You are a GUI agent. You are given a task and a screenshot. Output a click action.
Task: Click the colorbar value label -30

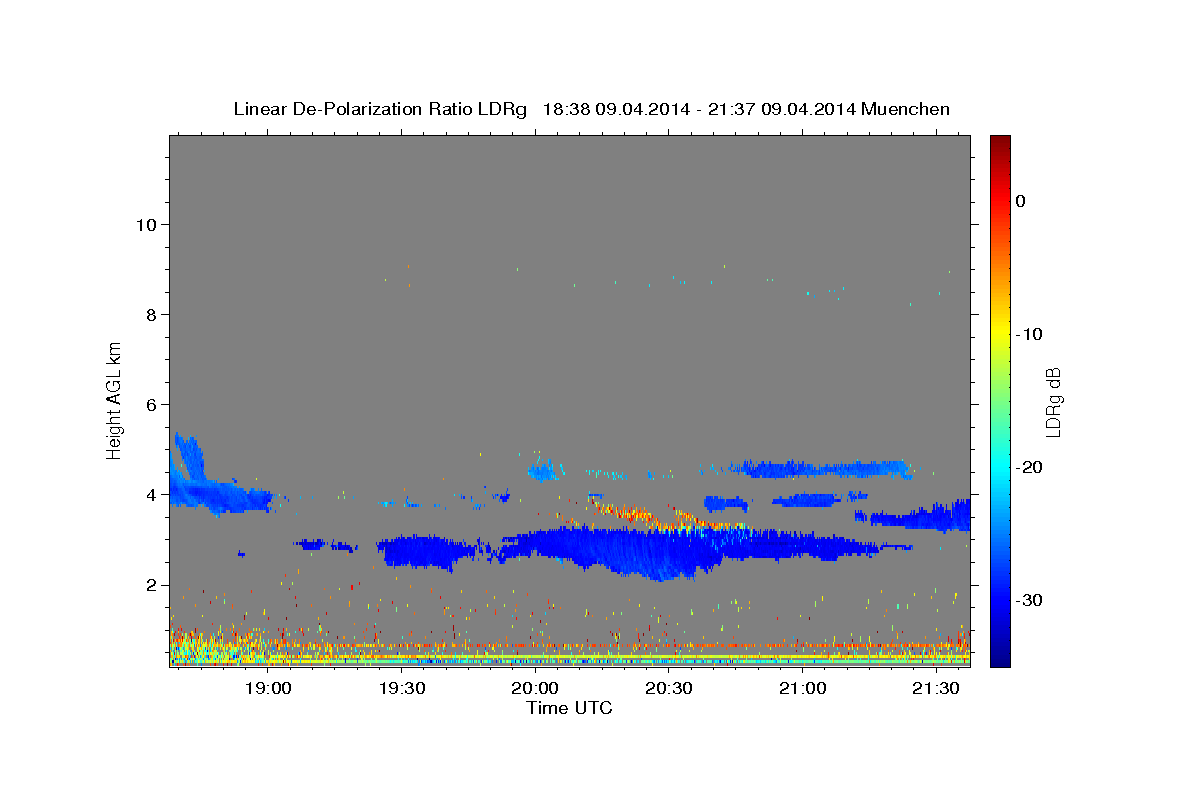(x=1030, y=600)
